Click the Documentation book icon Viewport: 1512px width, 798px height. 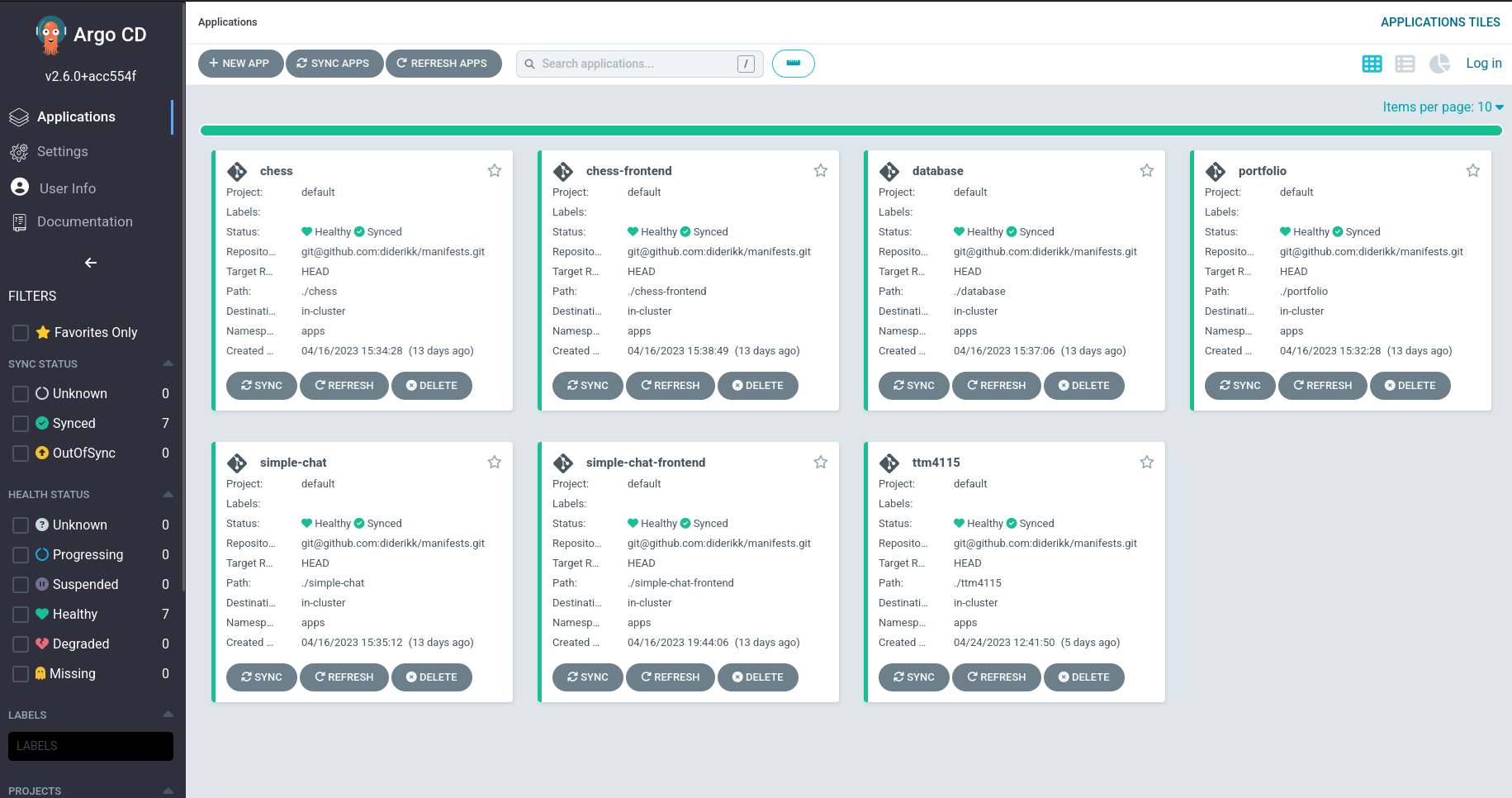[x=19, y=222]
